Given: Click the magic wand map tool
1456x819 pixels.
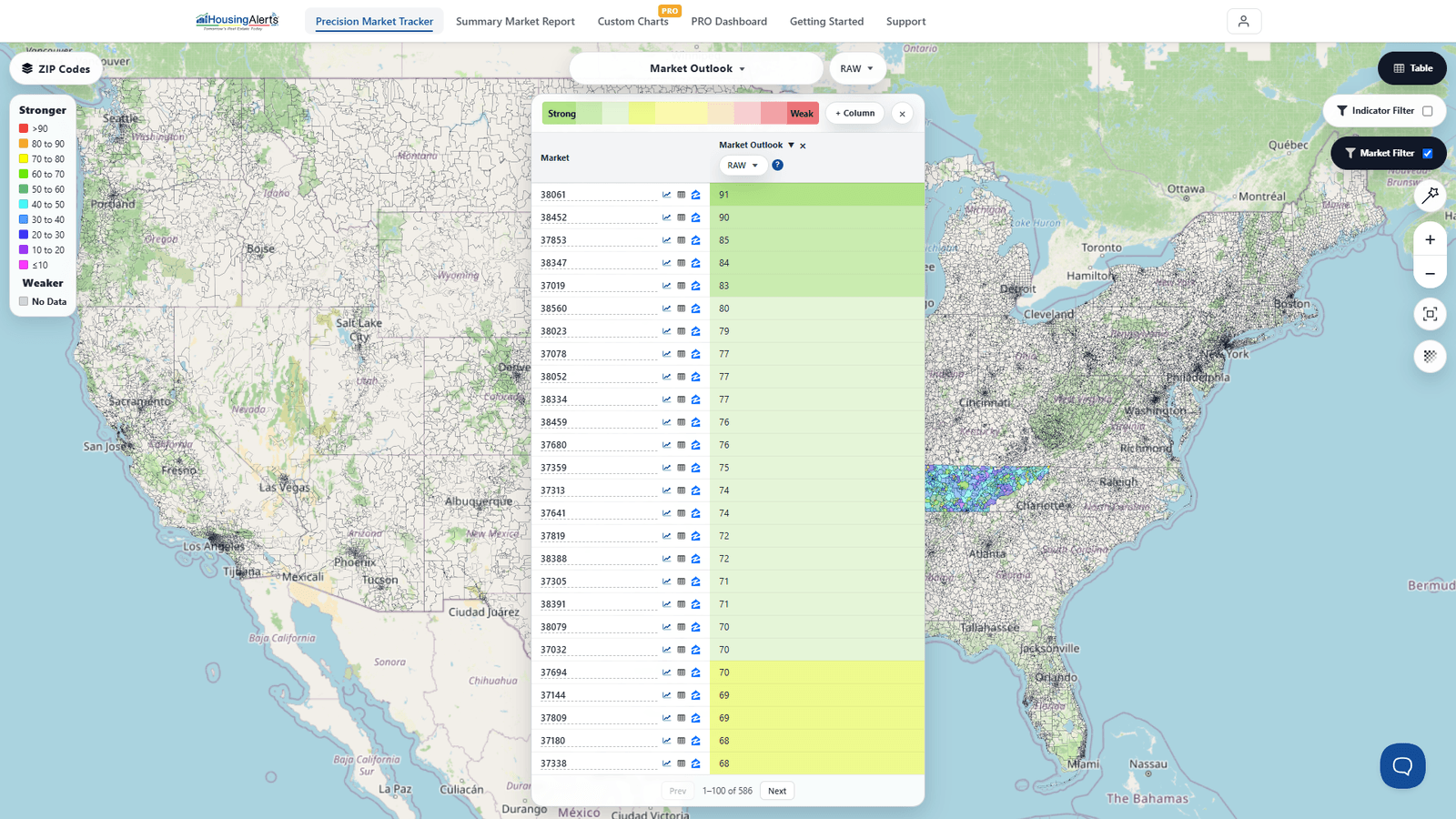Looking at the screenshot, I should 1430,194.
